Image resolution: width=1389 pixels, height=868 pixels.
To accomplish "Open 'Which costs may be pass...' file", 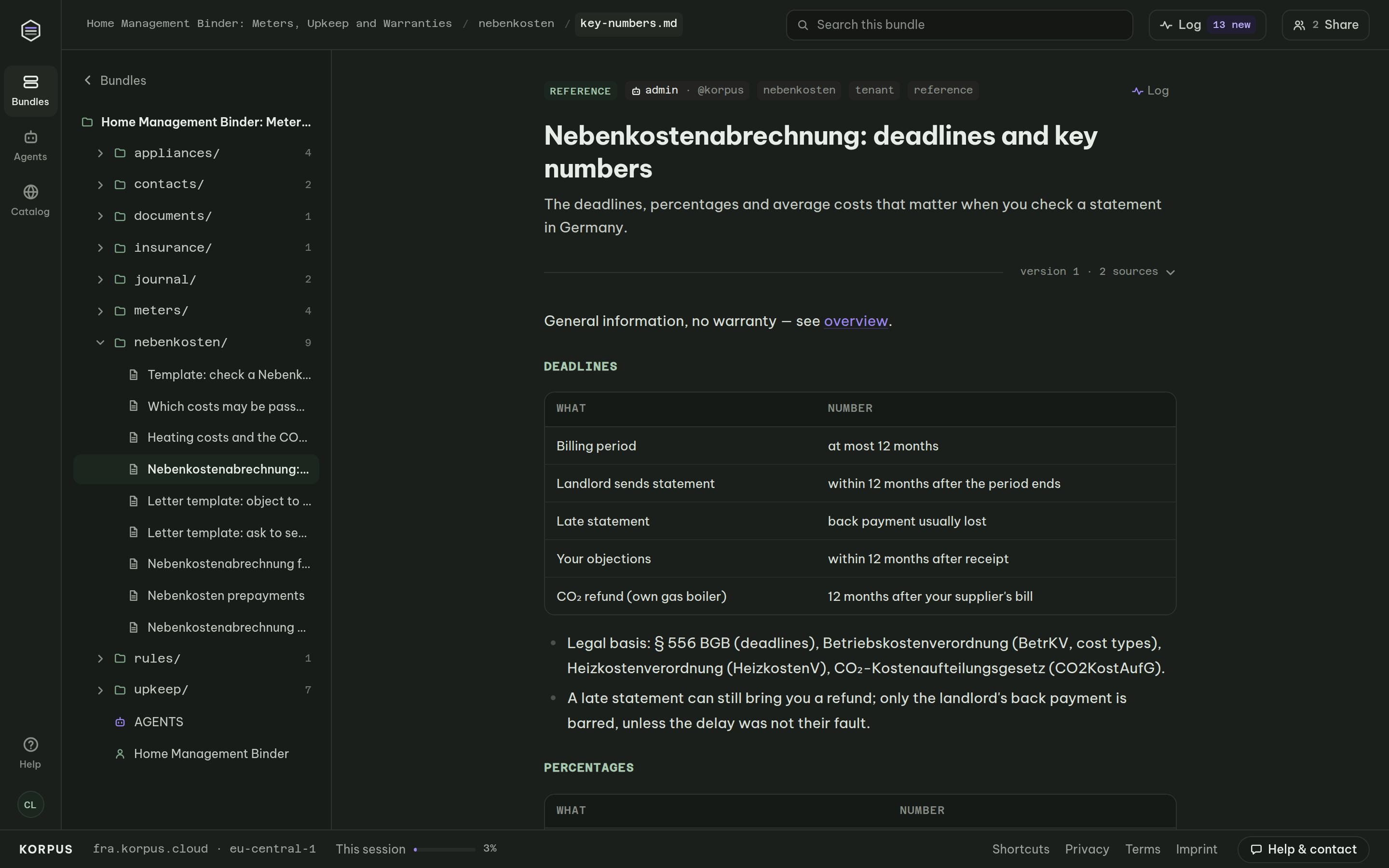I will pyautogui.click(x=196, y=407).
